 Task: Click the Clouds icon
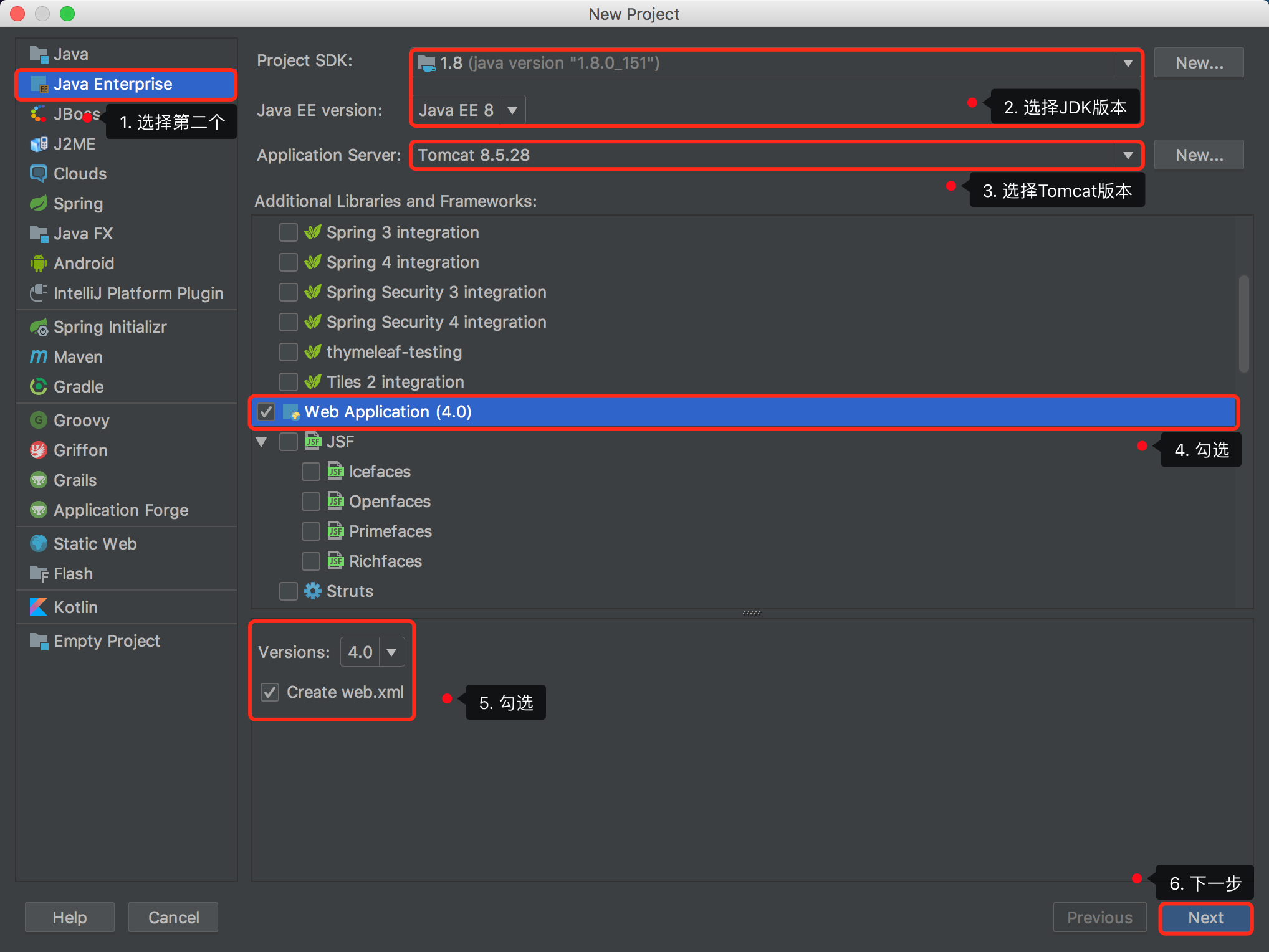click(x=39, y=174)
